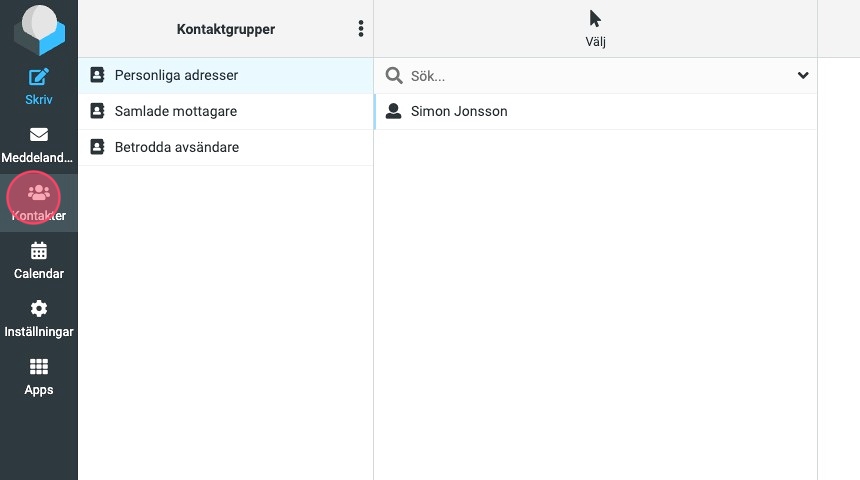Viewport: 860px width, 480px height.
Task: Open the Kontaktgrupper three-dot menu
Action: click(x=361, y=29)
